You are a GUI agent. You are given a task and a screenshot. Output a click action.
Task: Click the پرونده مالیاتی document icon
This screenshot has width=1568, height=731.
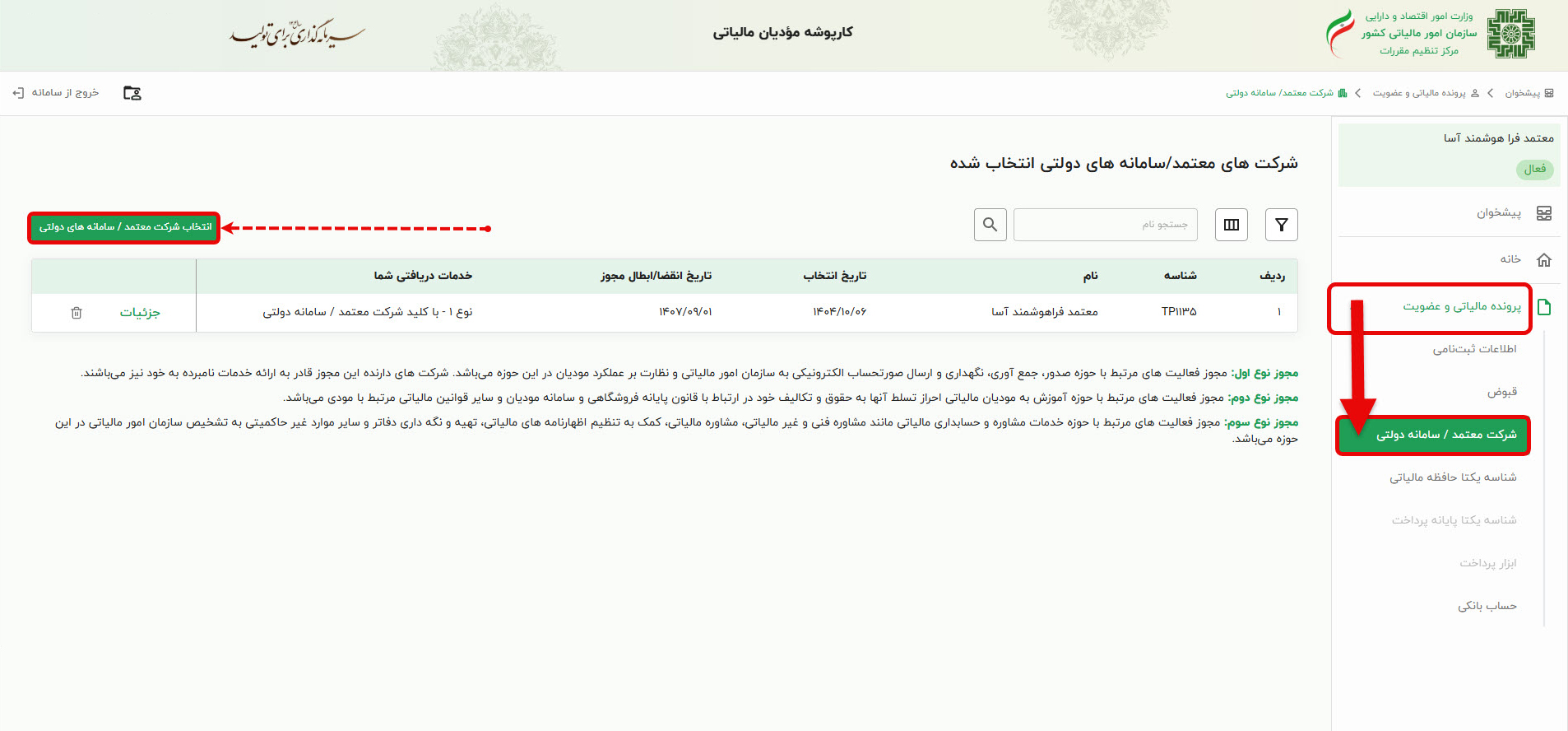point(1544,307)
